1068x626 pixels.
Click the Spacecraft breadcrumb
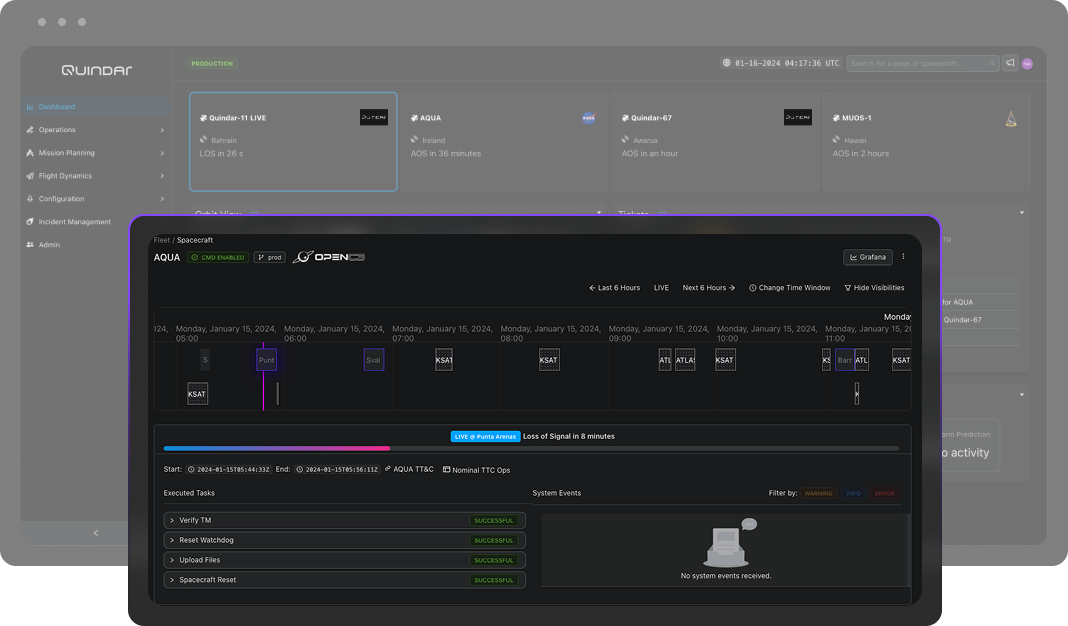[195, 240]
